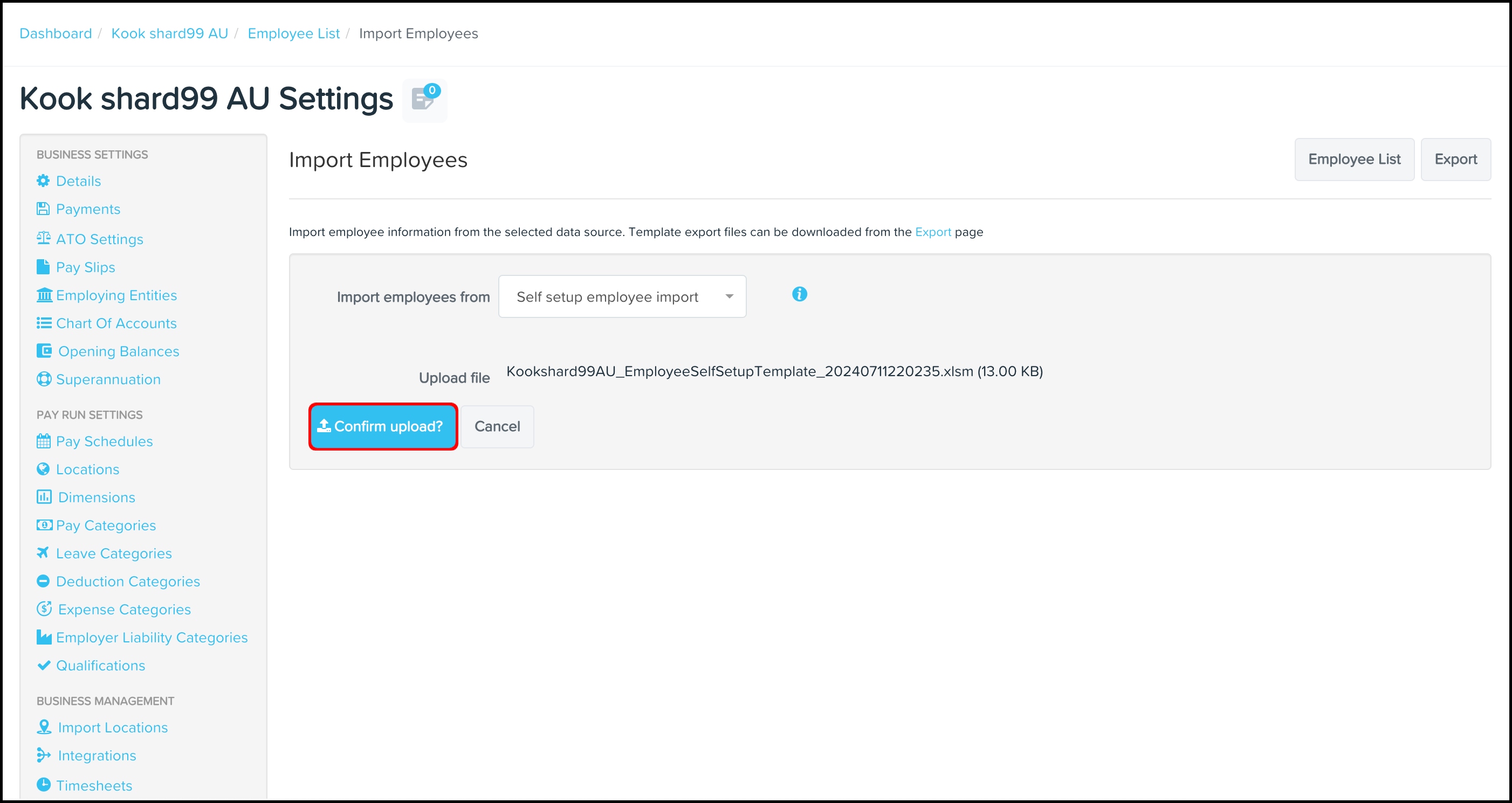Open Import Locations page
The image size is (1512, 803).
[113, 728]
